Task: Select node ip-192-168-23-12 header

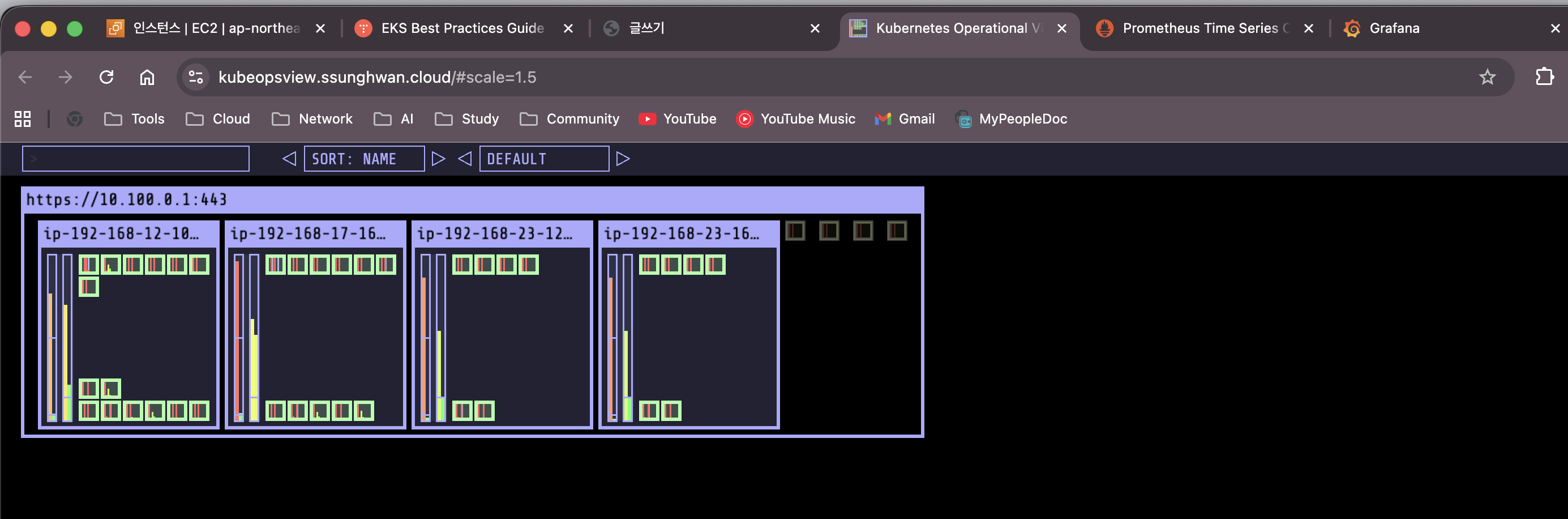Action: [502, 234]
